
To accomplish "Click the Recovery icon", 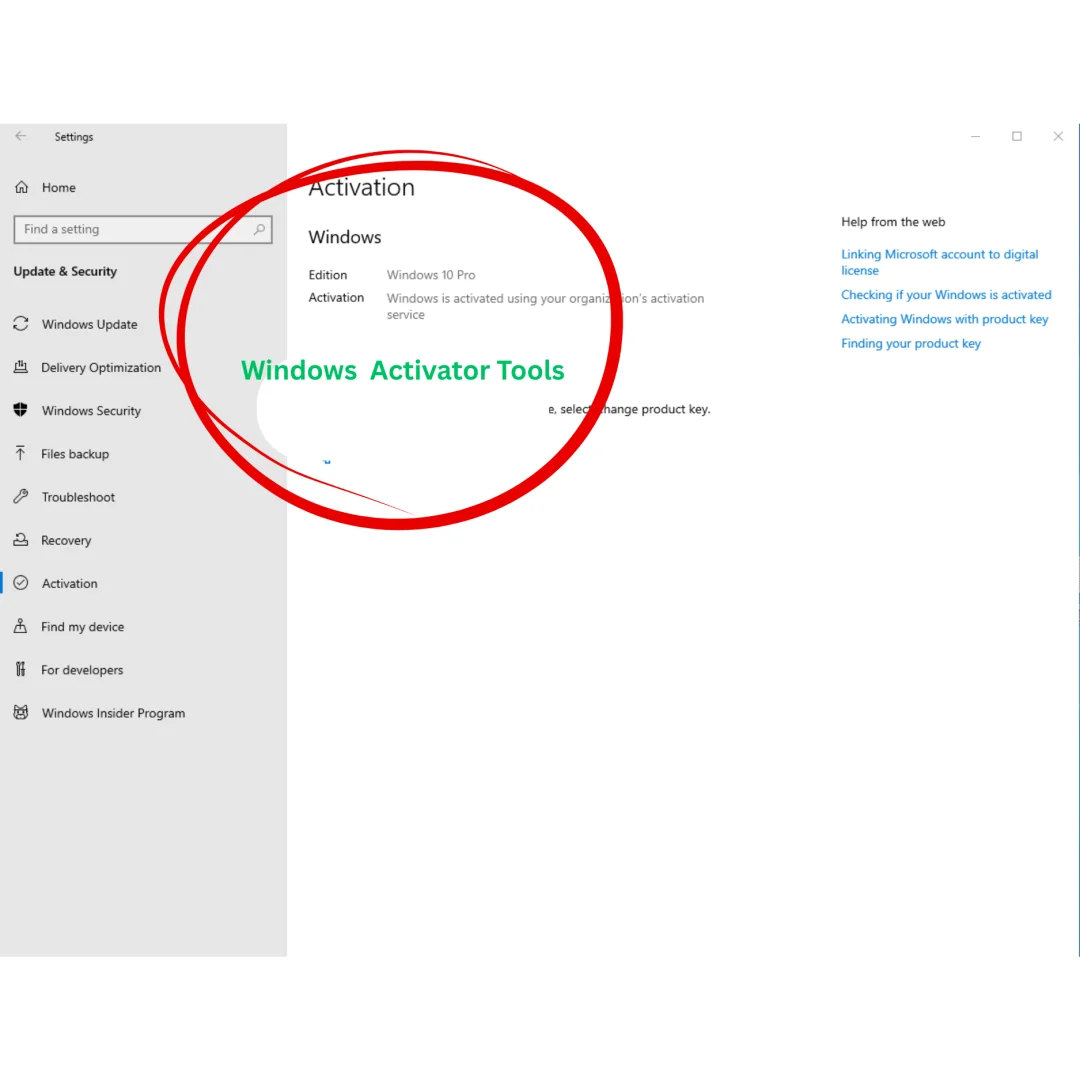I will click(20, 540).
